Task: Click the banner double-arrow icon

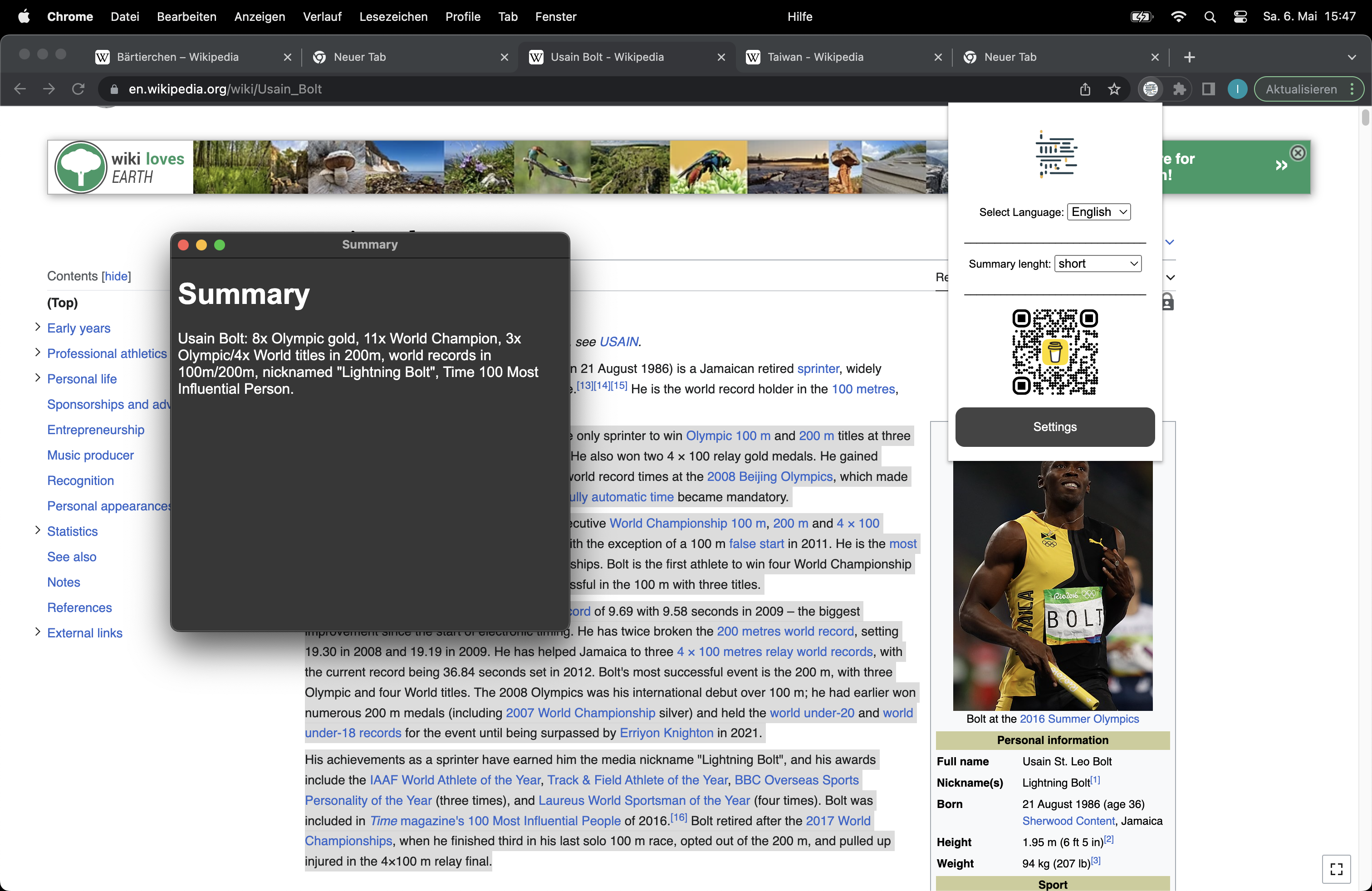Action: click(x=1281, y=166)
